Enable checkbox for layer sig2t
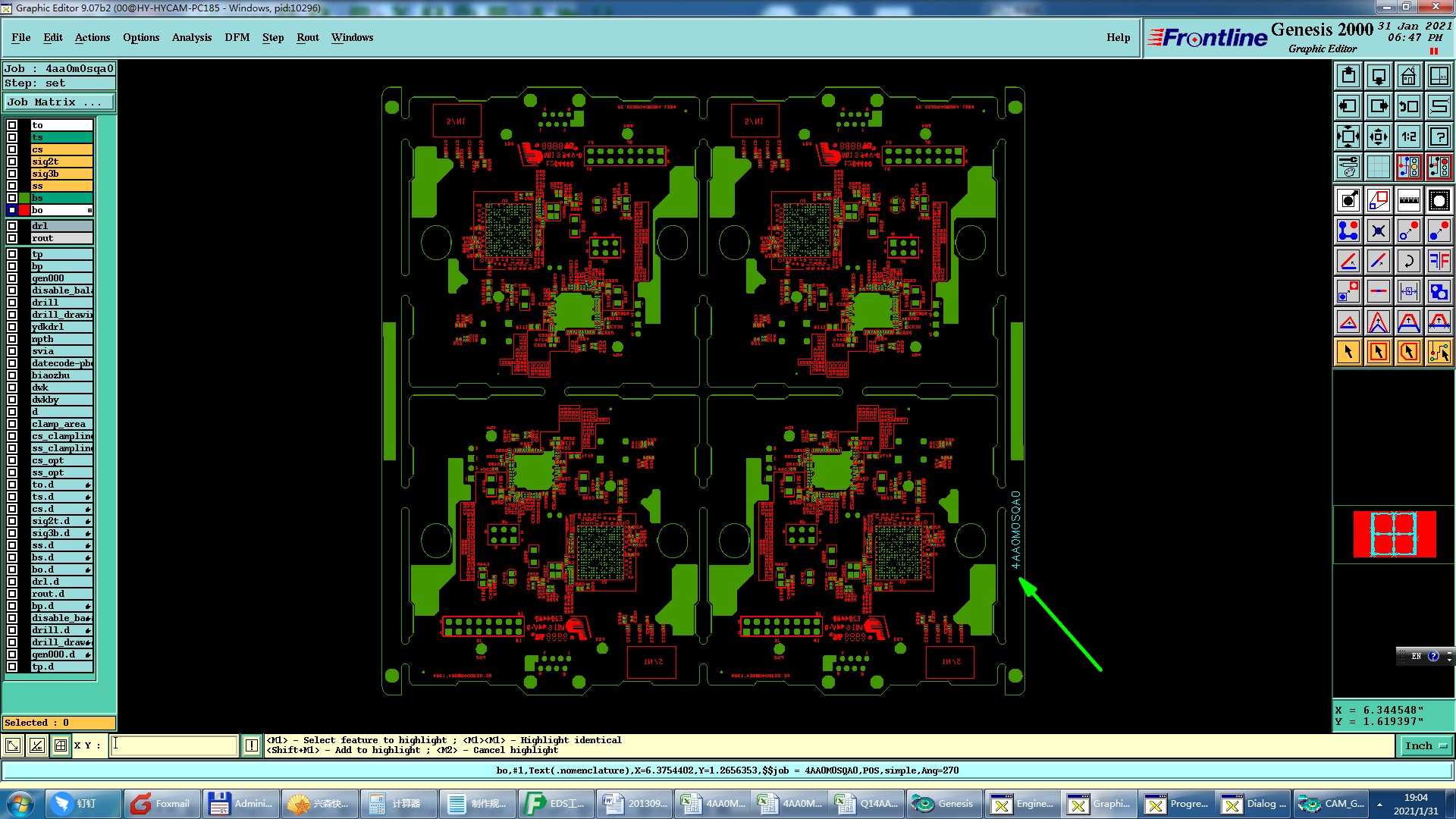This screenshot has height=819, width=1456. pos(12,162)
